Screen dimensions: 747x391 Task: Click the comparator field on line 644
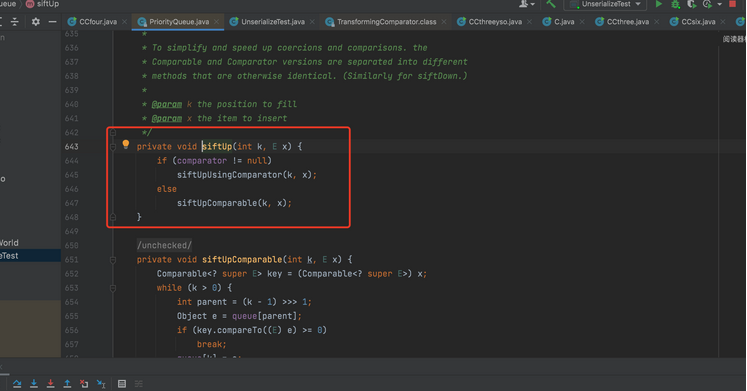pyautogui.click(x=202, y=160)
